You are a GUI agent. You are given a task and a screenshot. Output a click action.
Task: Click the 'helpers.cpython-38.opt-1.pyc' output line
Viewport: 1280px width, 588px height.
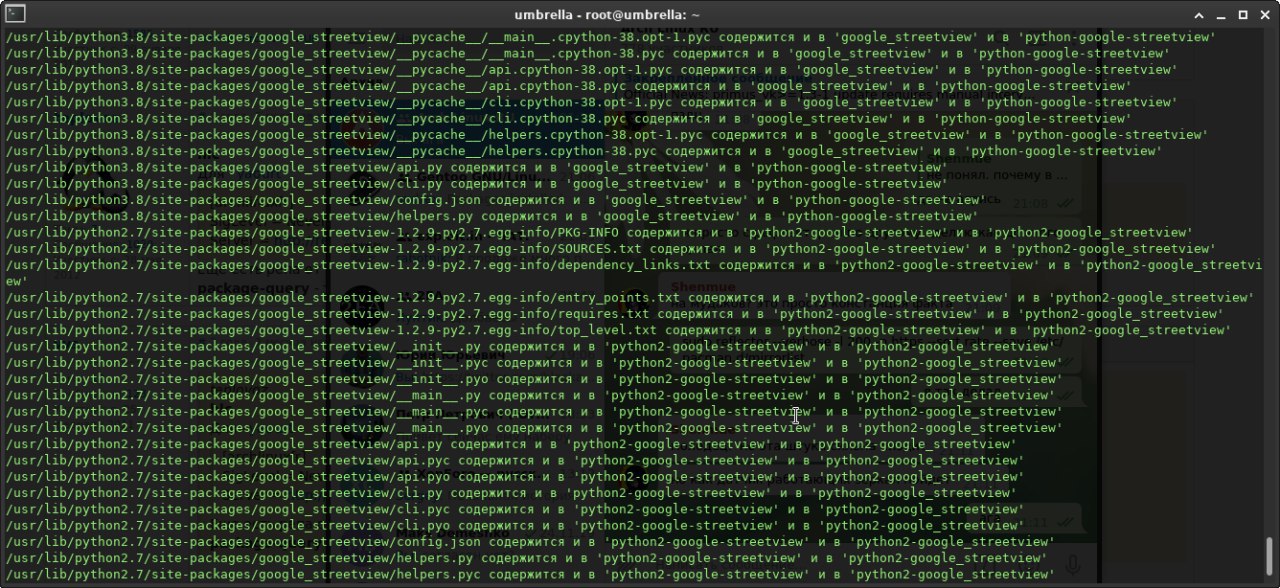[x=607, y=135]
